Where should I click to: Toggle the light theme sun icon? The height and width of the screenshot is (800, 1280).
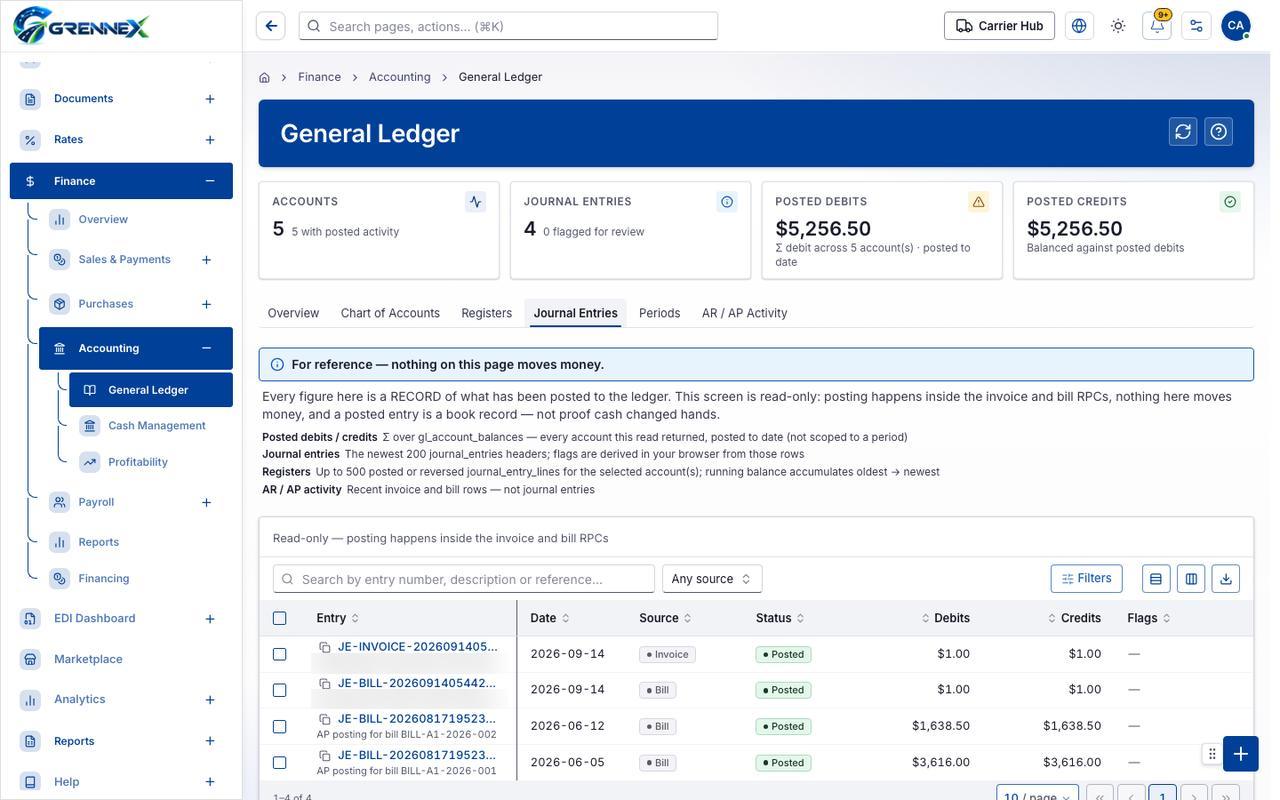point(1118,26)
